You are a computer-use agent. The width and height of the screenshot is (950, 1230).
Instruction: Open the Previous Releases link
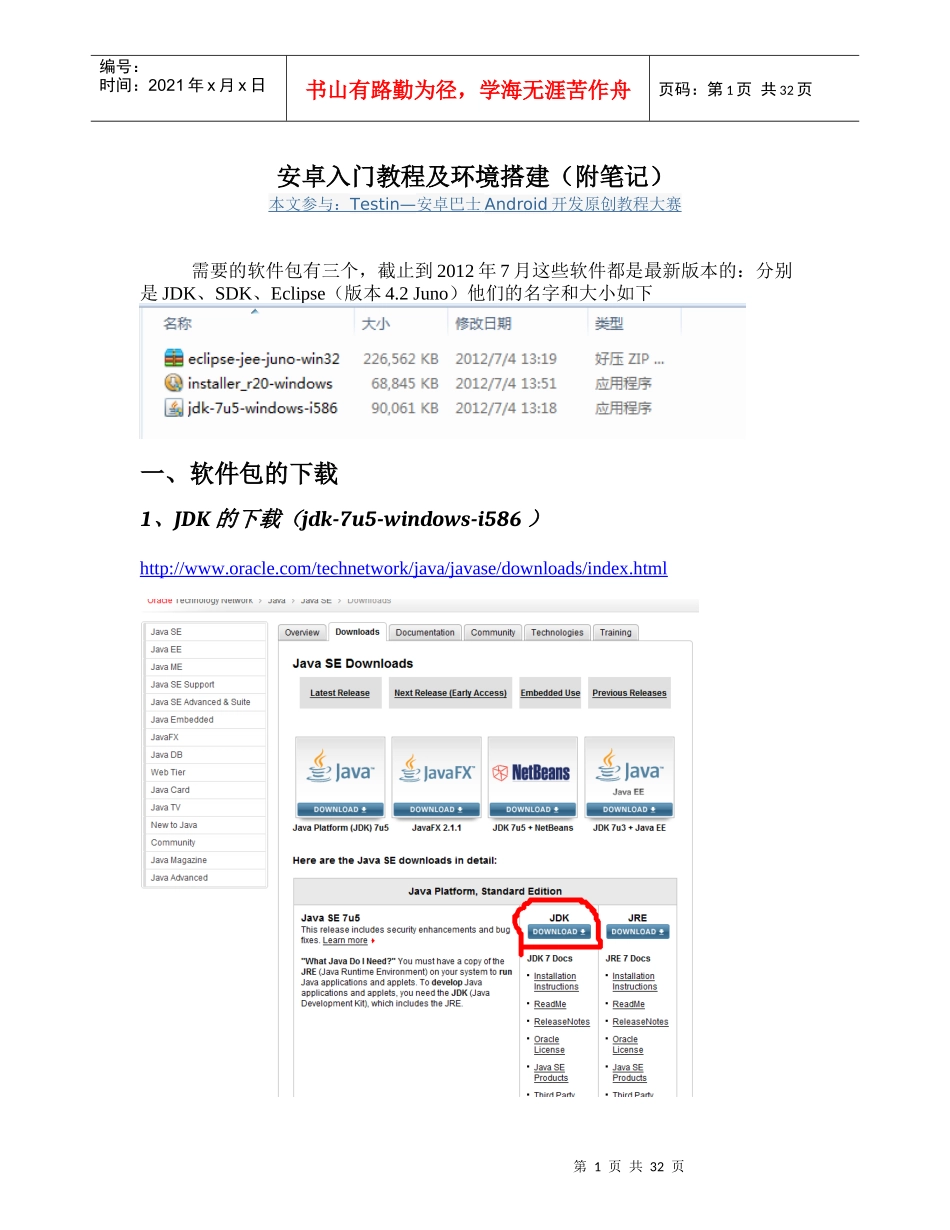[629, 693]
